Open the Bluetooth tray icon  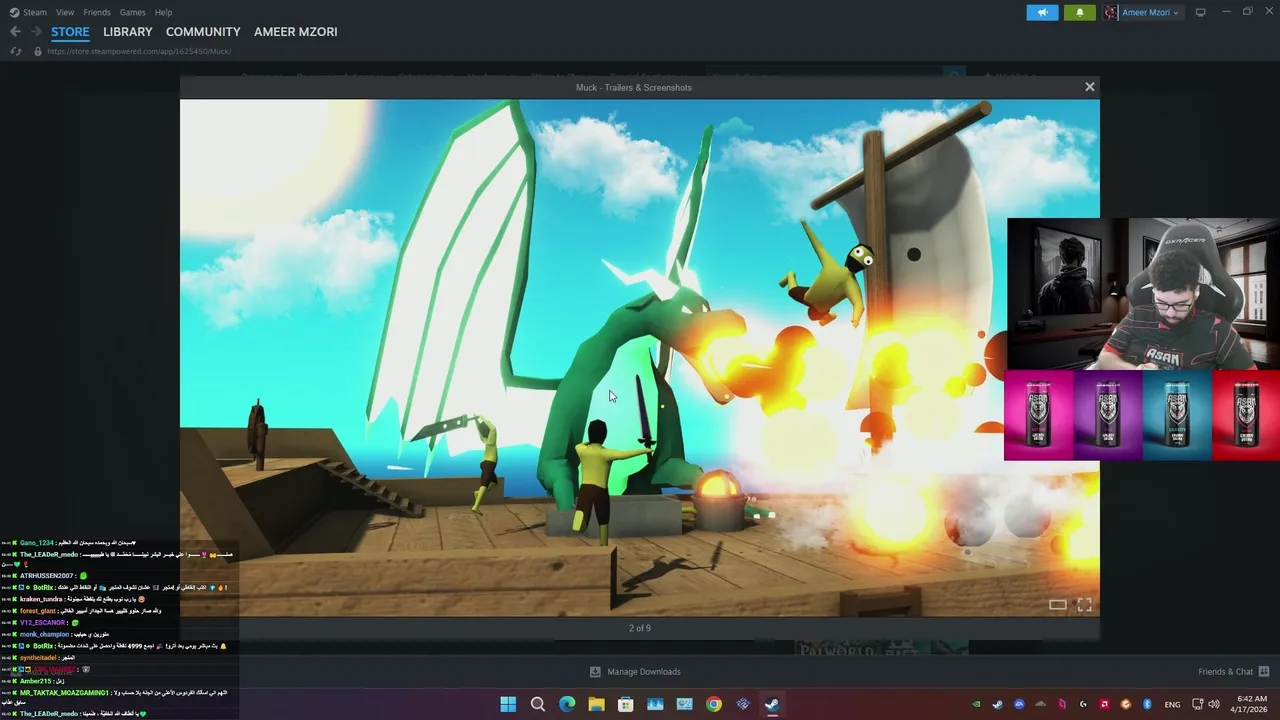pyautogui.click(x=1148, y=704)
